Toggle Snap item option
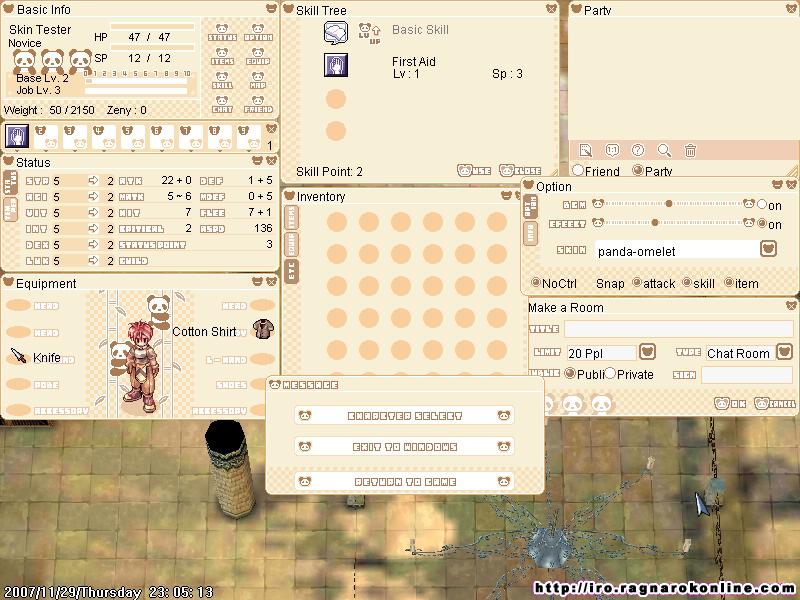Viewport: 800px width, 600px height. [729, 282]
